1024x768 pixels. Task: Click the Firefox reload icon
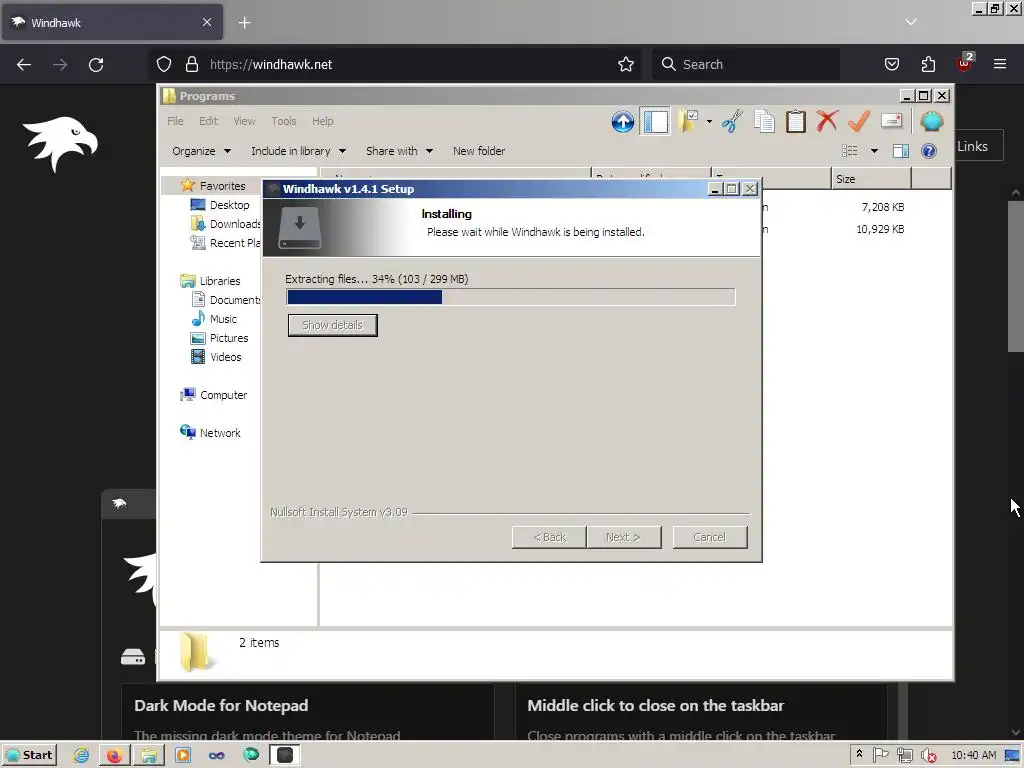tap(96, 64)
